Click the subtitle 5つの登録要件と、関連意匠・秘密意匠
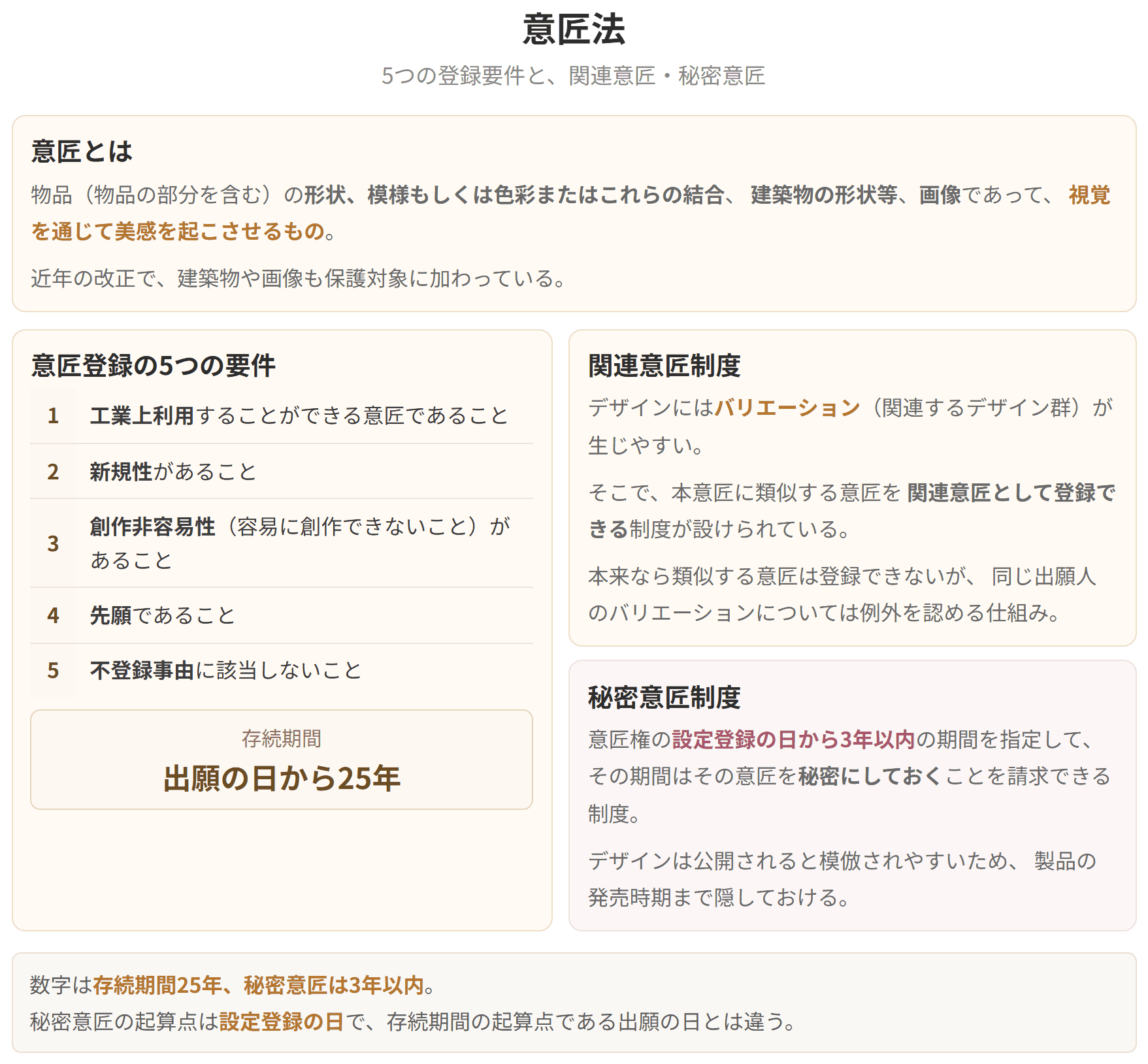 pyautogui.click(x=574, y=76)
